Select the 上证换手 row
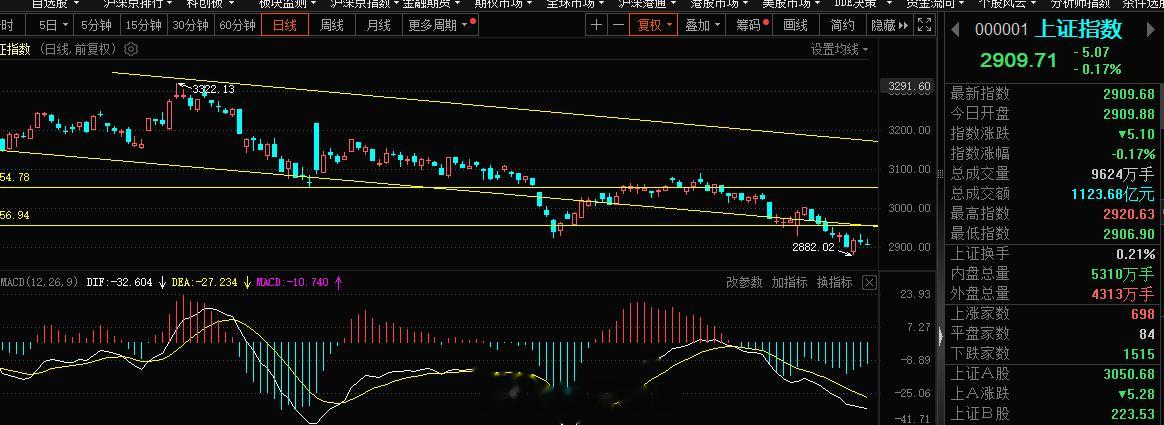This screenshot has width=1164, height=425. (1053, 254)
